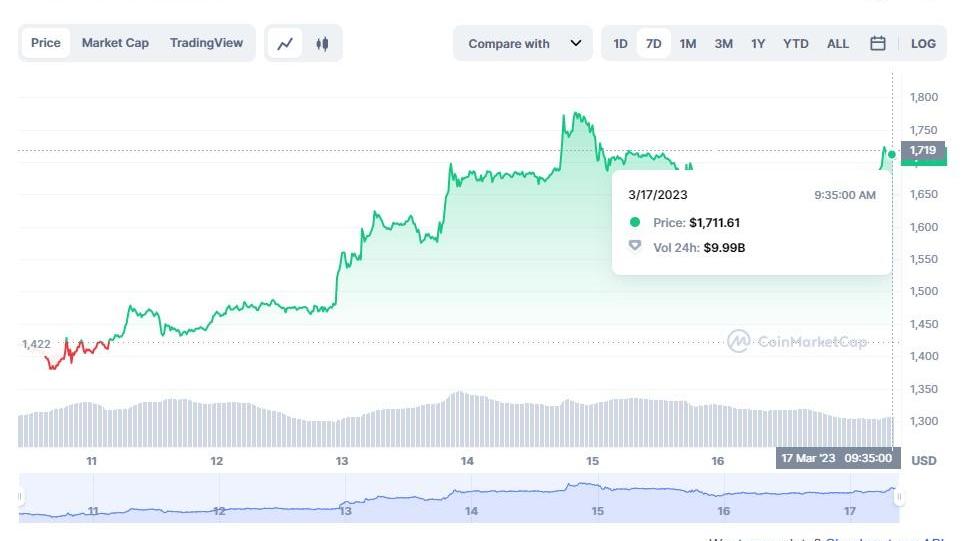Open the TradingView tab
This screenshot has height=541, width=970.
coord(206,43)
